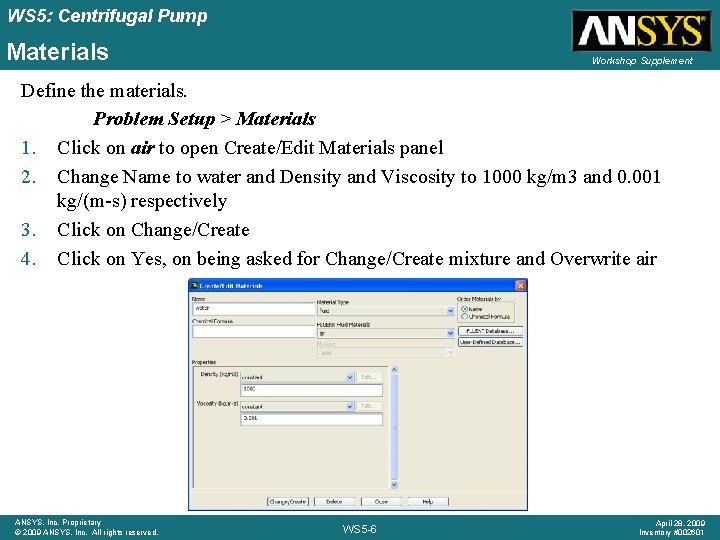The height and width of the screenshot is (540, 720).
Task: Click the Close button at dialog bottom
Action: tap(381, 501)
